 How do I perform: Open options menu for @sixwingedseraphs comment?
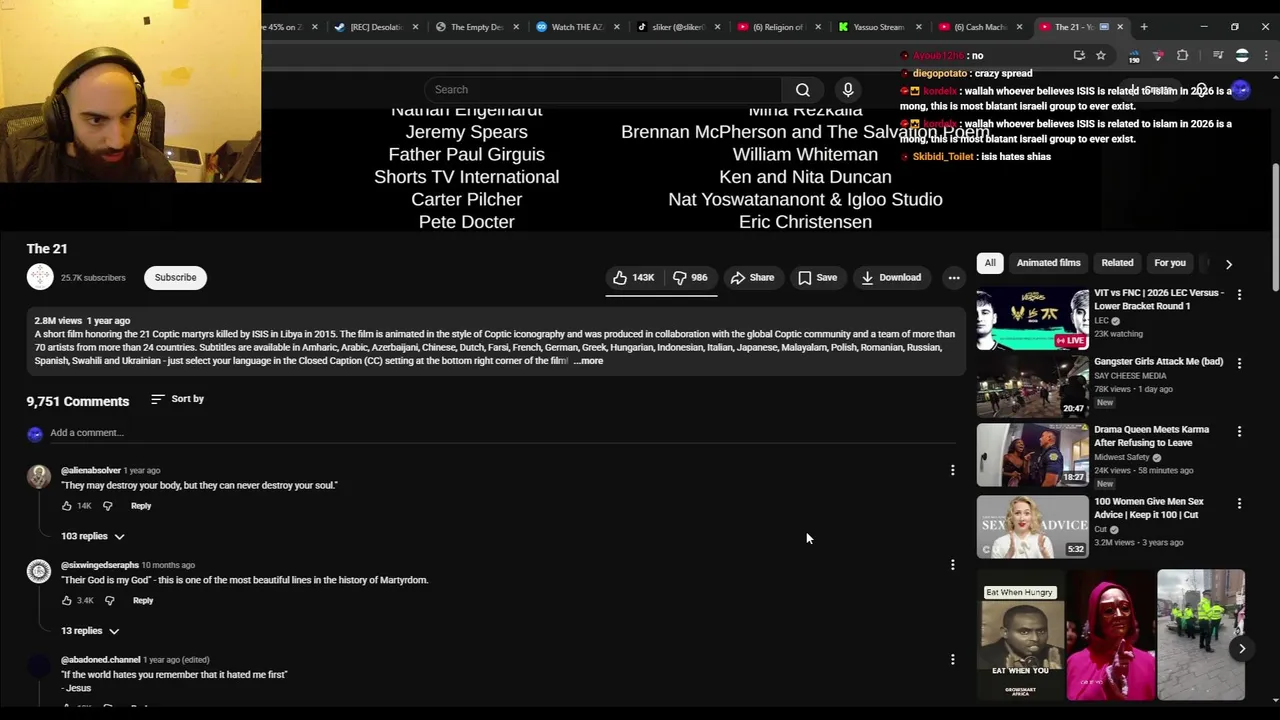[952, 565]
